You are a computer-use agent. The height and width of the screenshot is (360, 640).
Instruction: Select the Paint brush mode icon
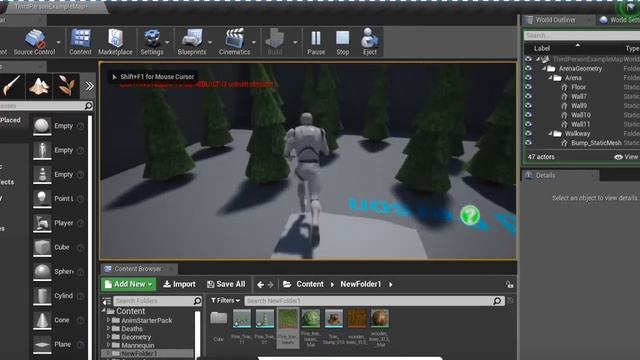pos(12,86)
